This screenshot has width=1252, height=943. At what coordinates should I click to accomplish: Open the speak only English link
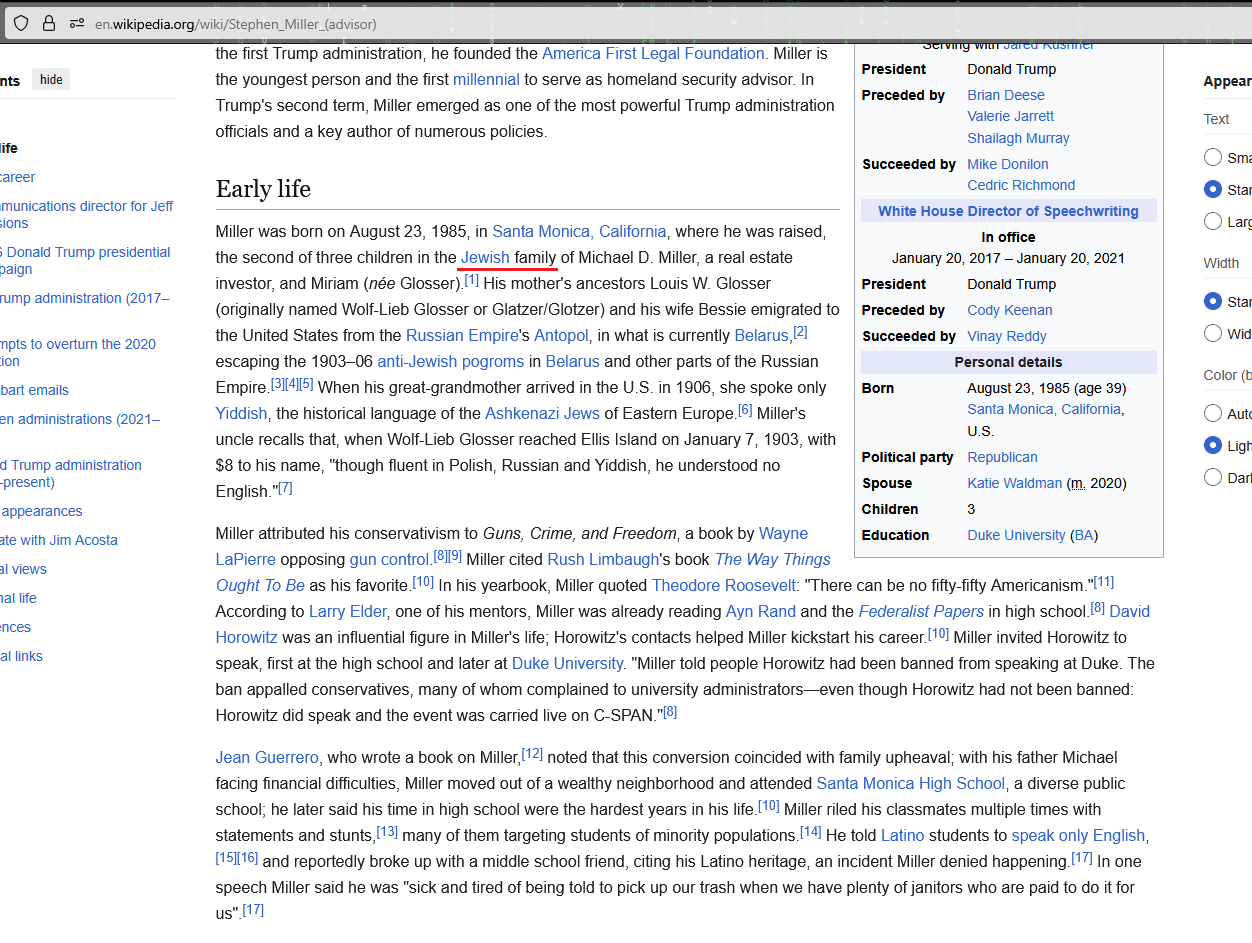[1078, 835]
